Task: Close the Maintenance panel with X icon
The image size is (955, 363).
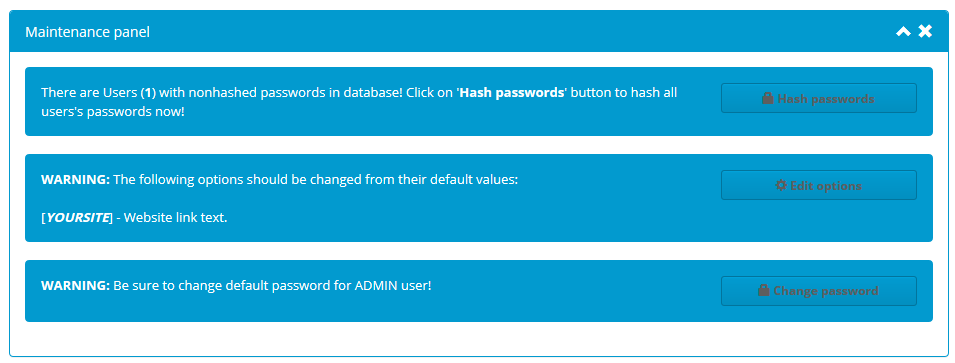Action: coord(925,31)
